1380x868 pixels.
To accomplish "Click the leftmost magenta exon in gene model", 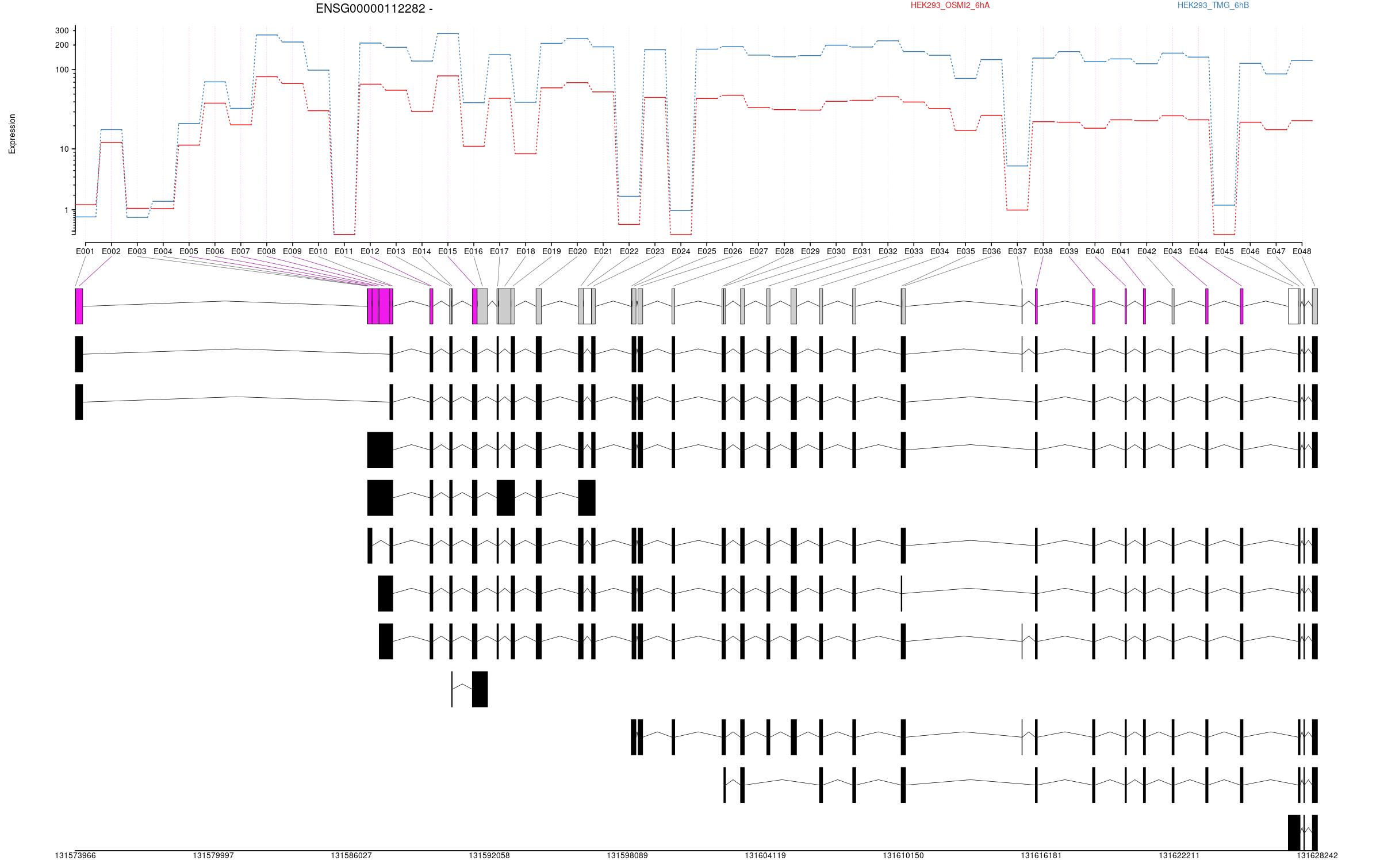I will point(79,306).
